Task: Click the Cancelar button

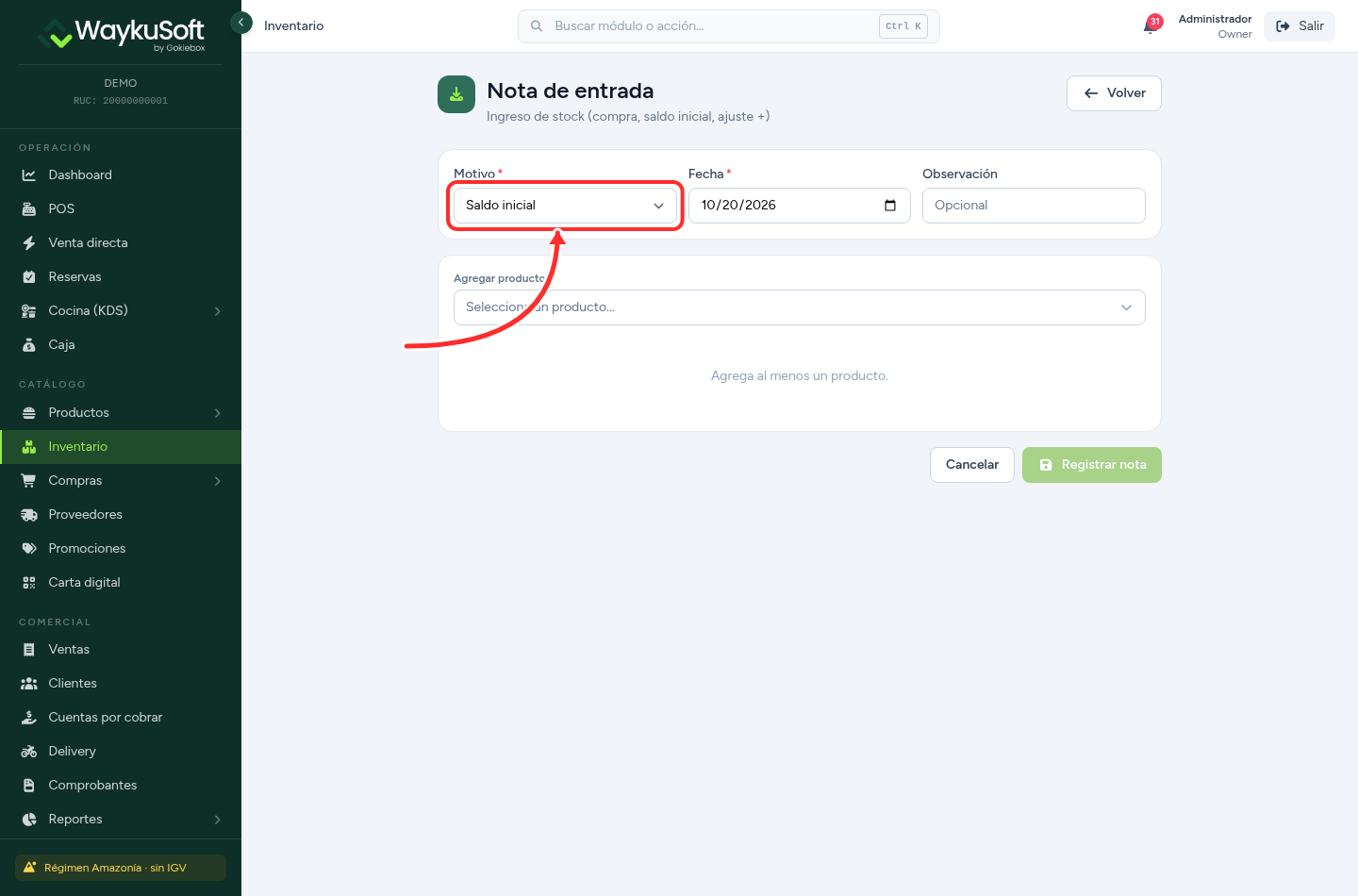Action: (x=972, y=465)
